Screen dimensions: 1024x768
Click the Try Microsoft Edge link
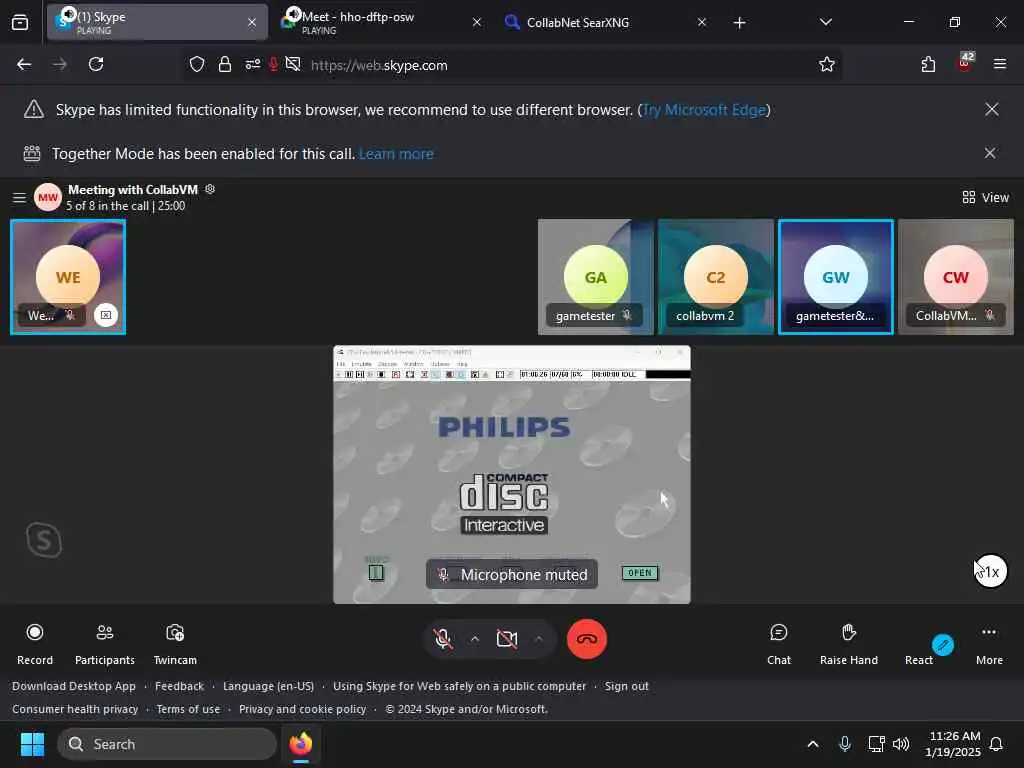704,110
